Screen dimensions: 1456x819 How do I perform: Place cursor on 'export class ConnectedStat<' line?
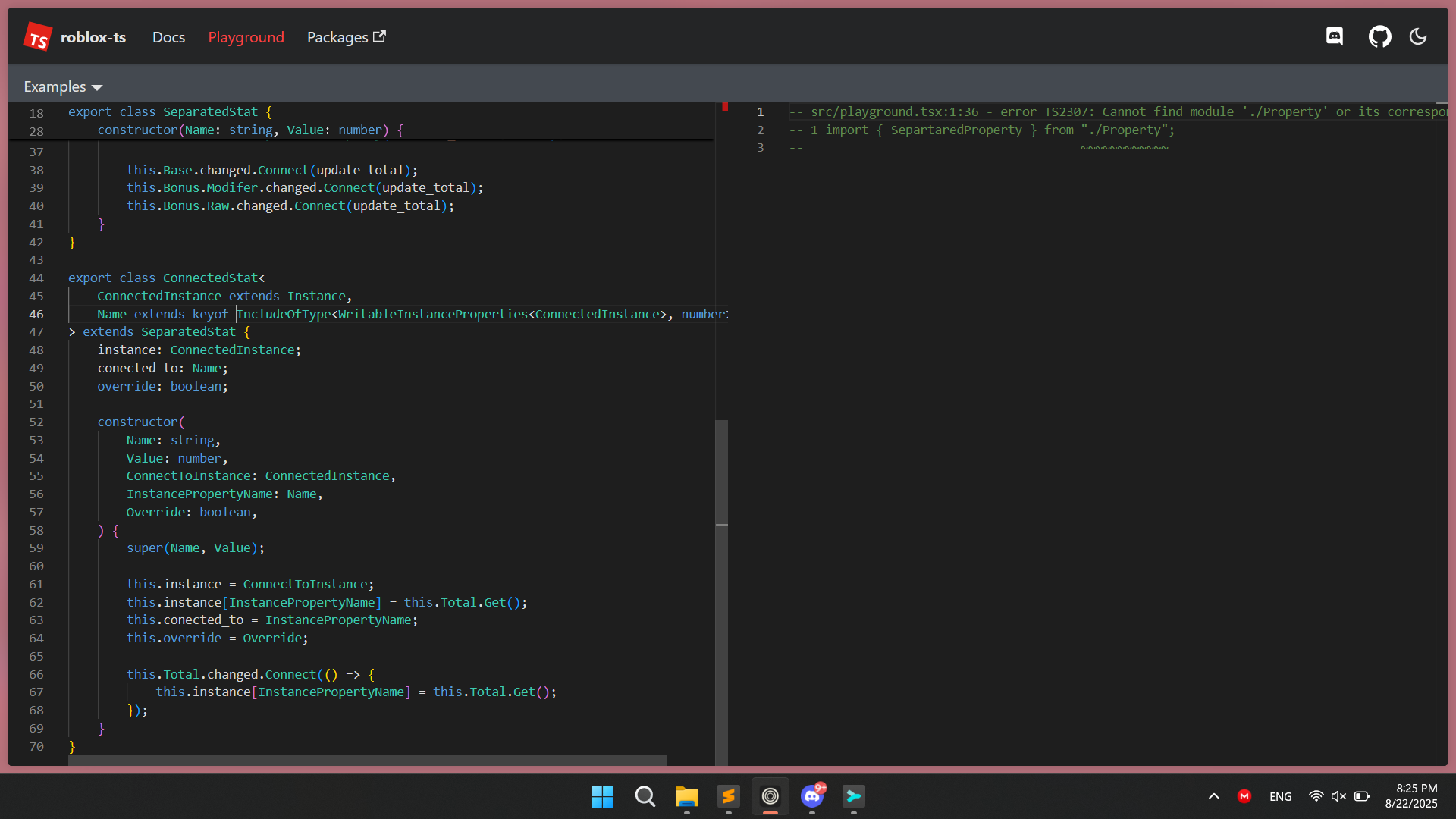pyautogui.click(x=167, y=278)
